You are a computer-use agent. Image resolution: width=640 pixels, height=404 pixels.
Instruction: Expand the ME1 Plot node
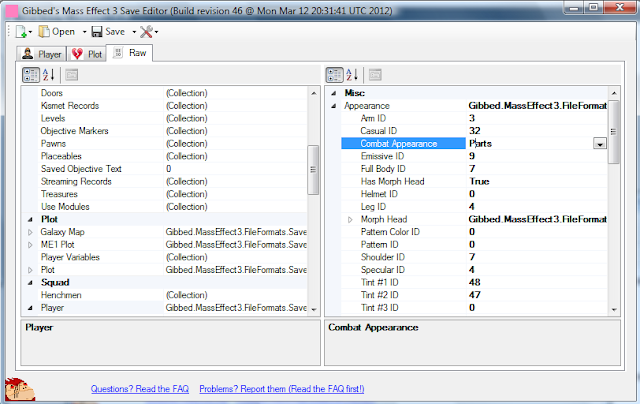[x=30, y=245]
